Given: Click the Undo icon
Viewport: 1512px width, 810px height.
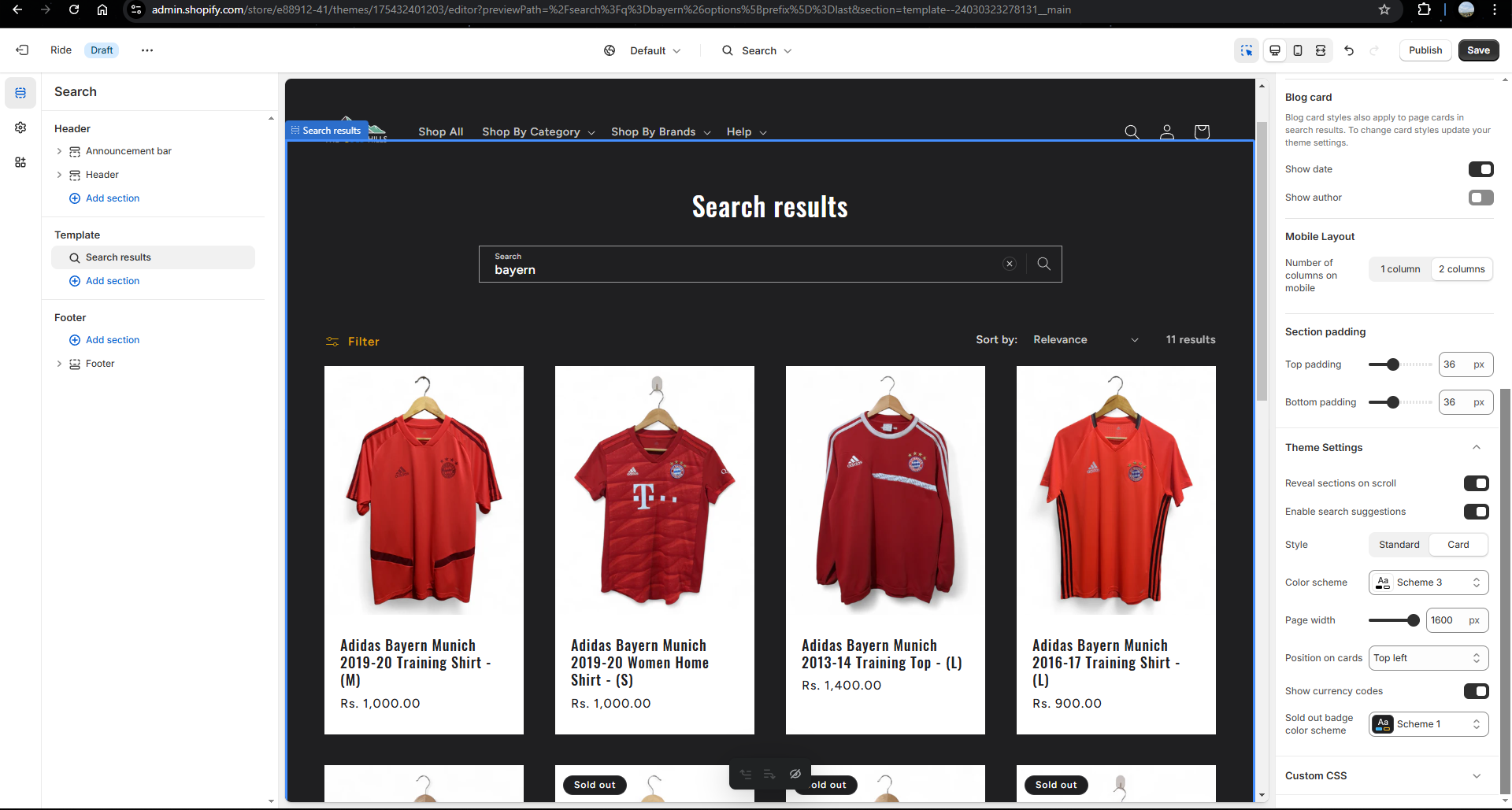Looking at the screenshot, I should point(1349,50).
